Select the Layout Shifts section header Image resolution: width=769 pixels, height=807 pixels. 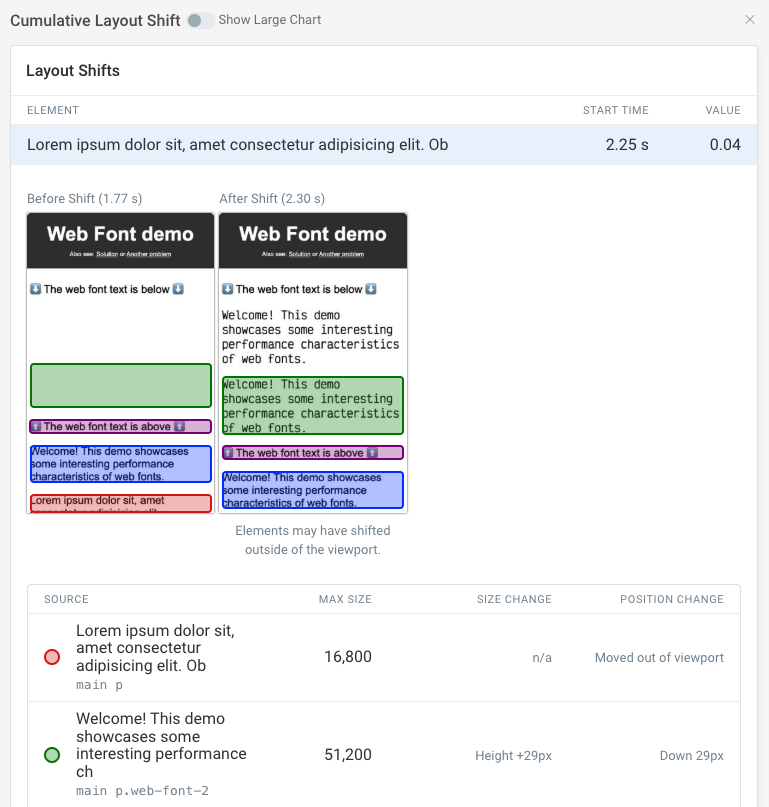click(x=73, y=71)
